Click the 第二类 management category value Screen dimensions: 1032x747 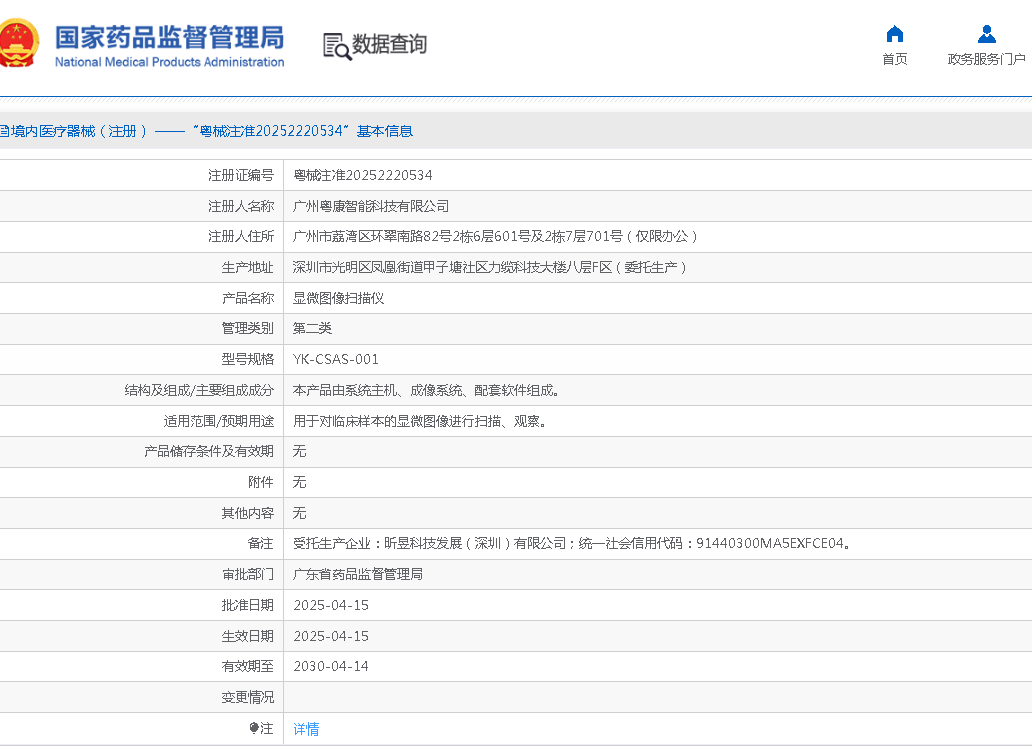tap(312, 328)
